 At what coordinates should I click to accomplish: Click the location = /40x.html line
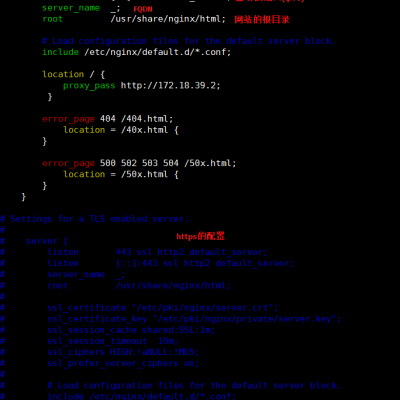(121, 130)
